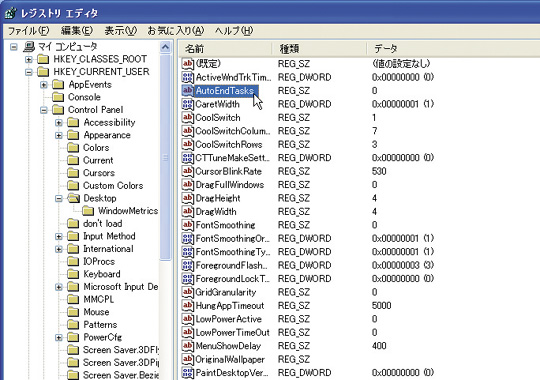The width and height of the screenshot is (540, 380).
Task: Expand the Input Method key
Action: pos(59,237)
